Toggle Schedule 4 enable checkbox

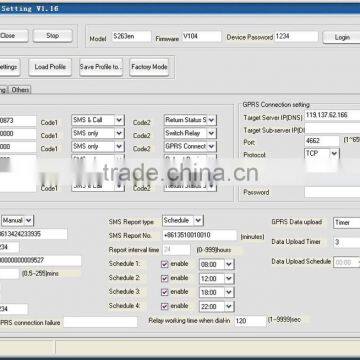tap(164, 306)
